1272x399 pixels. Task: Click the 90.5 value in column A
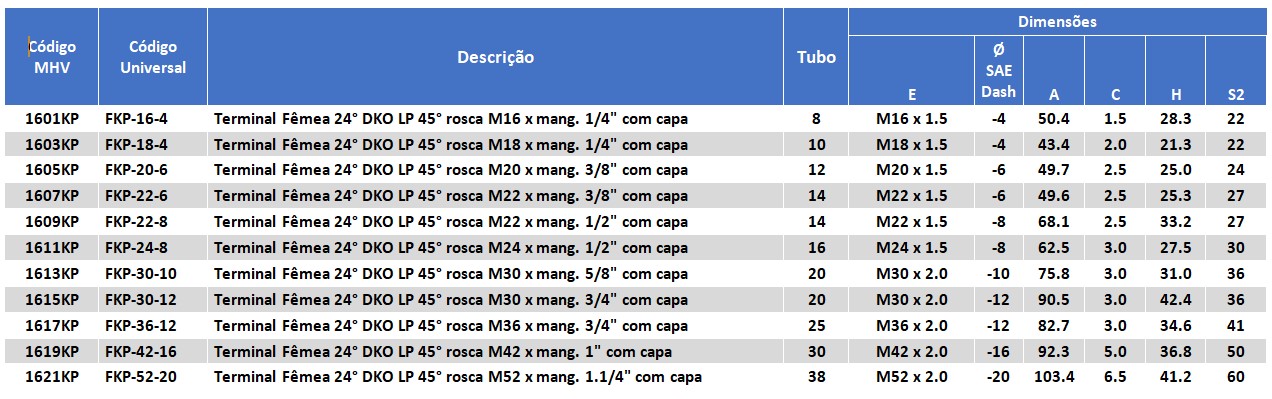(1053, 300)
